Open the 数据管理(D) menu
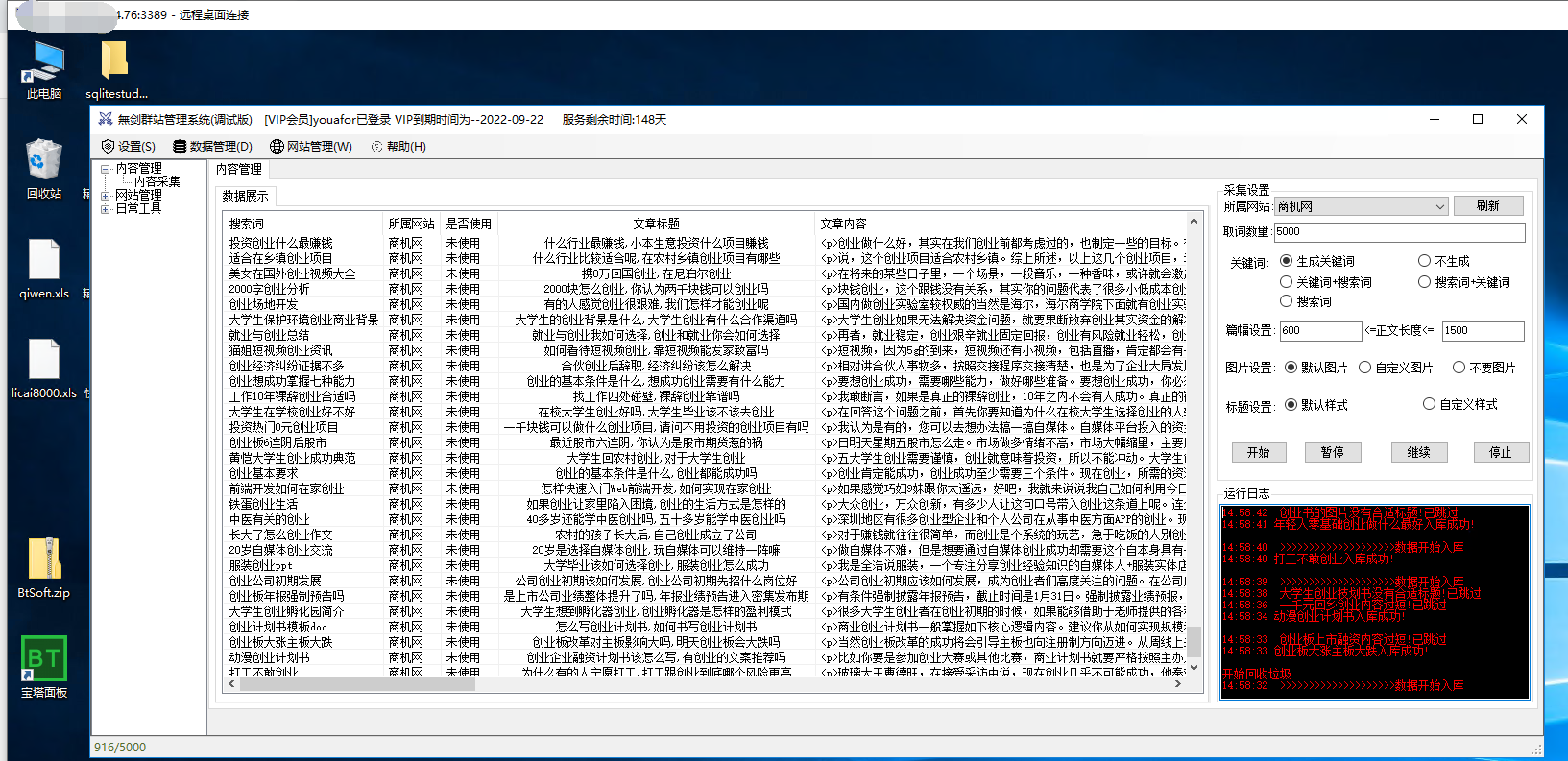The height and width of the screenshot is (761, 1568). (x=213, y=146)
